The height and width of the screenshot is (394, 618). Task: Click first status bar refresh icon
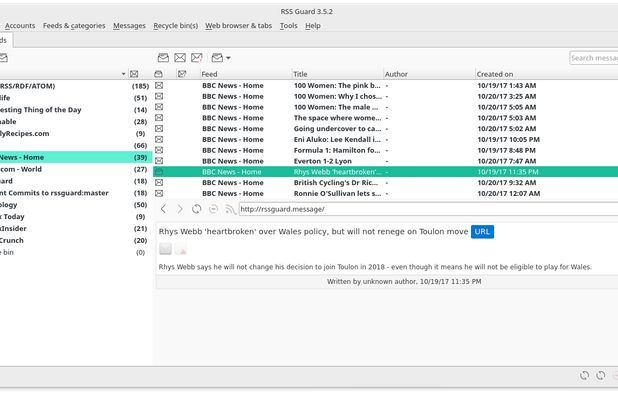[x=584, y=375]
